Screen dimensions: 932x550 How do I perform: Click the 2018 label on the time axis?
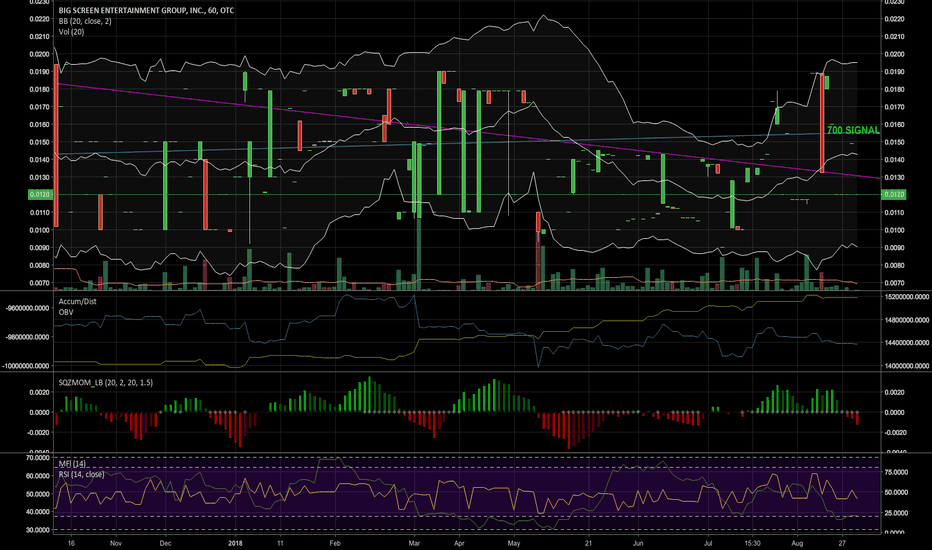(x=235, y=543)
